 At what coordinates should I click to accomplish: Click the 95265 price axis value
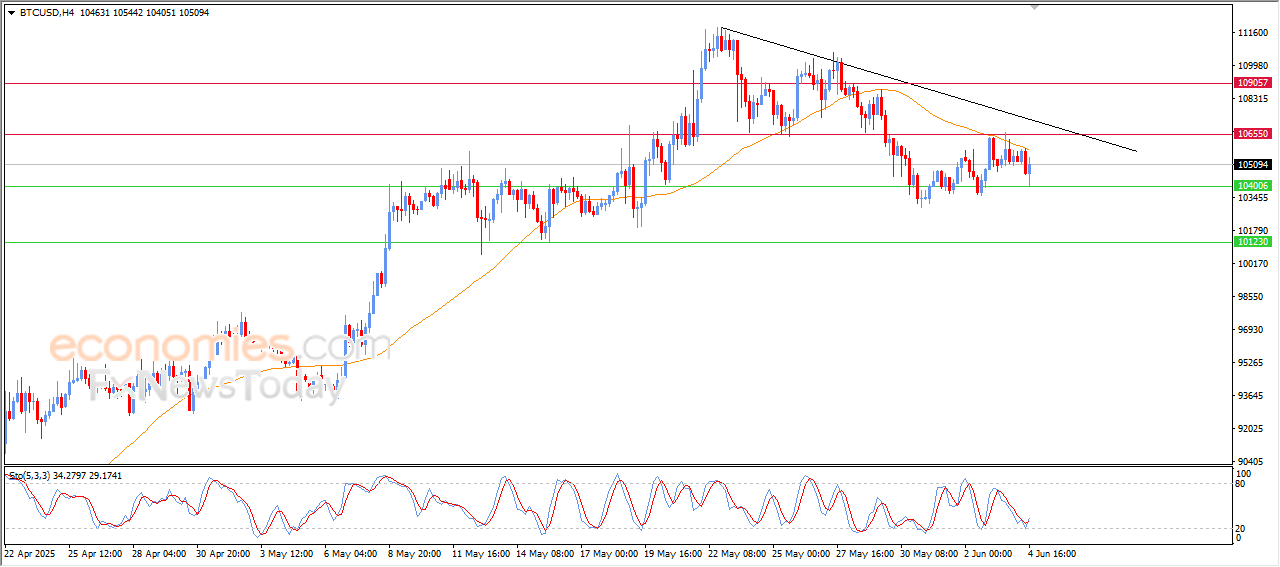[x=1251, y=363]
